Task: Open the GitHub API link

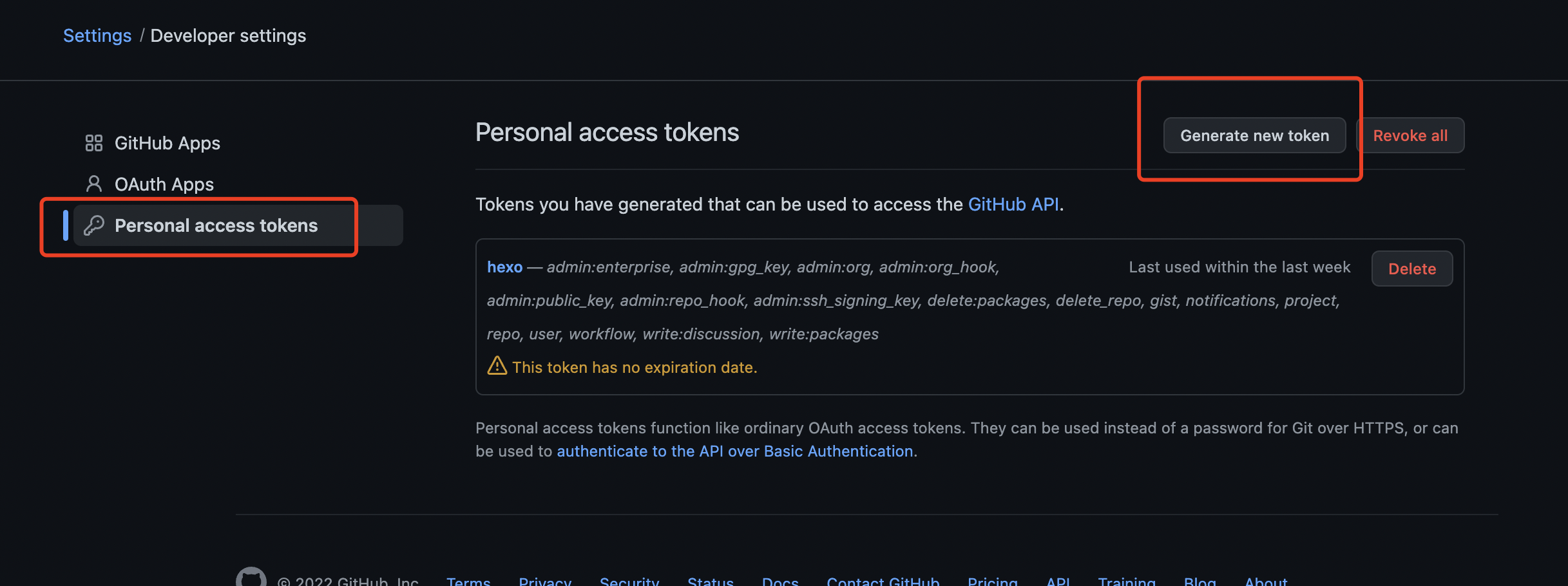Action: [x=1013, y=204]
